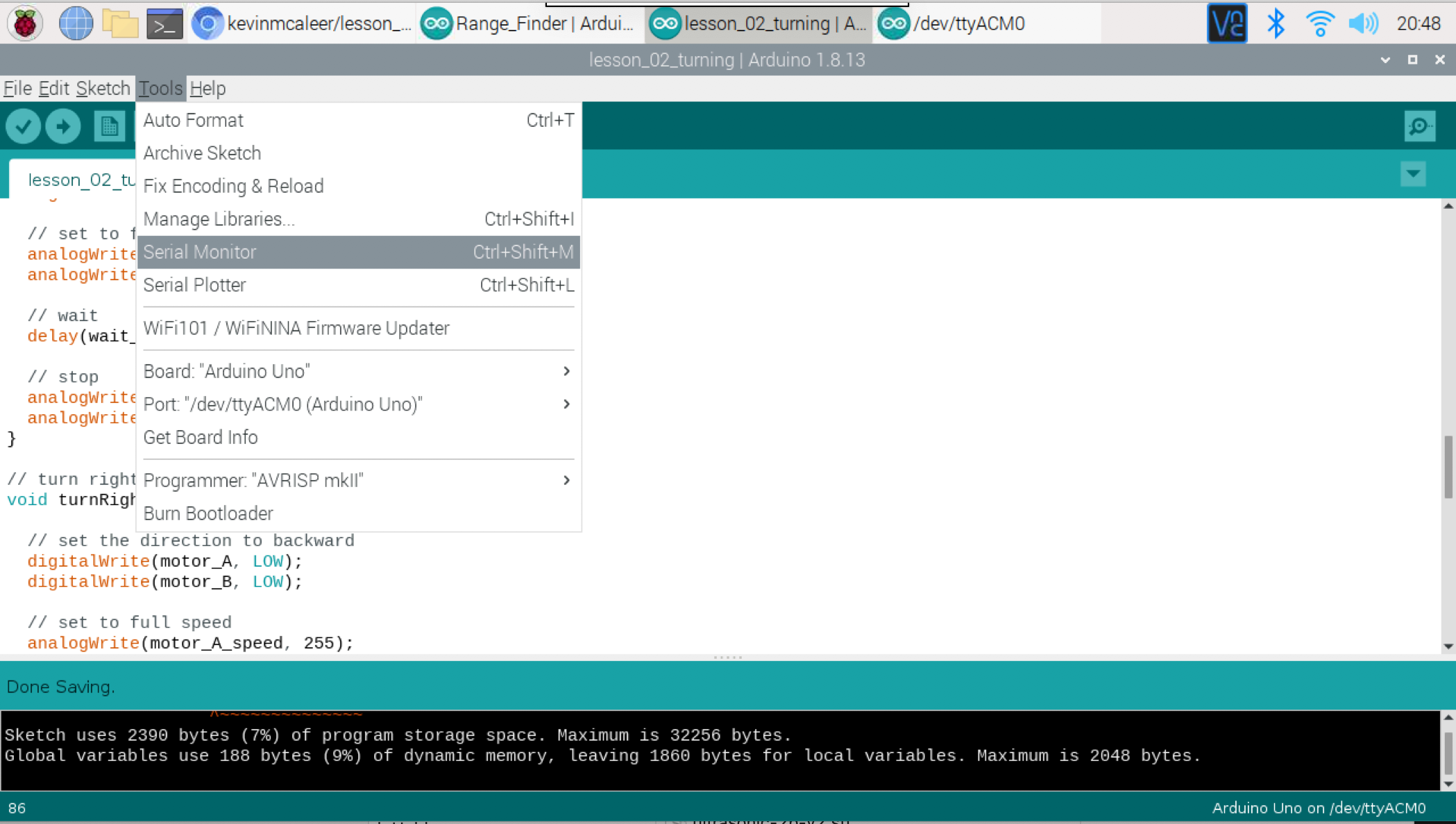Click the editor scroll down arrow

click(1448, 646)
